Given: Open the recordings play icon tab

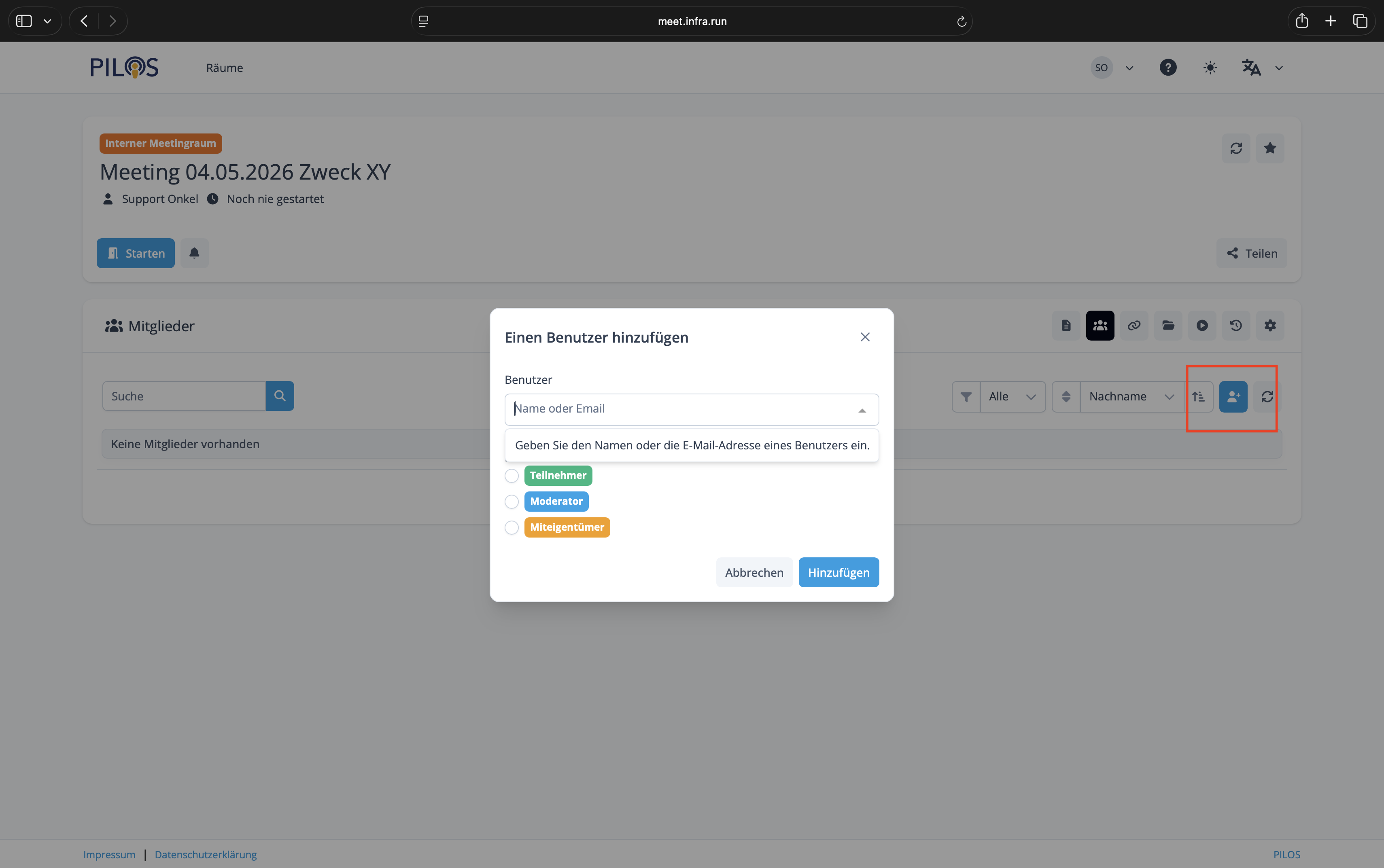Looking at the screenshot, I should point(1202,326).
